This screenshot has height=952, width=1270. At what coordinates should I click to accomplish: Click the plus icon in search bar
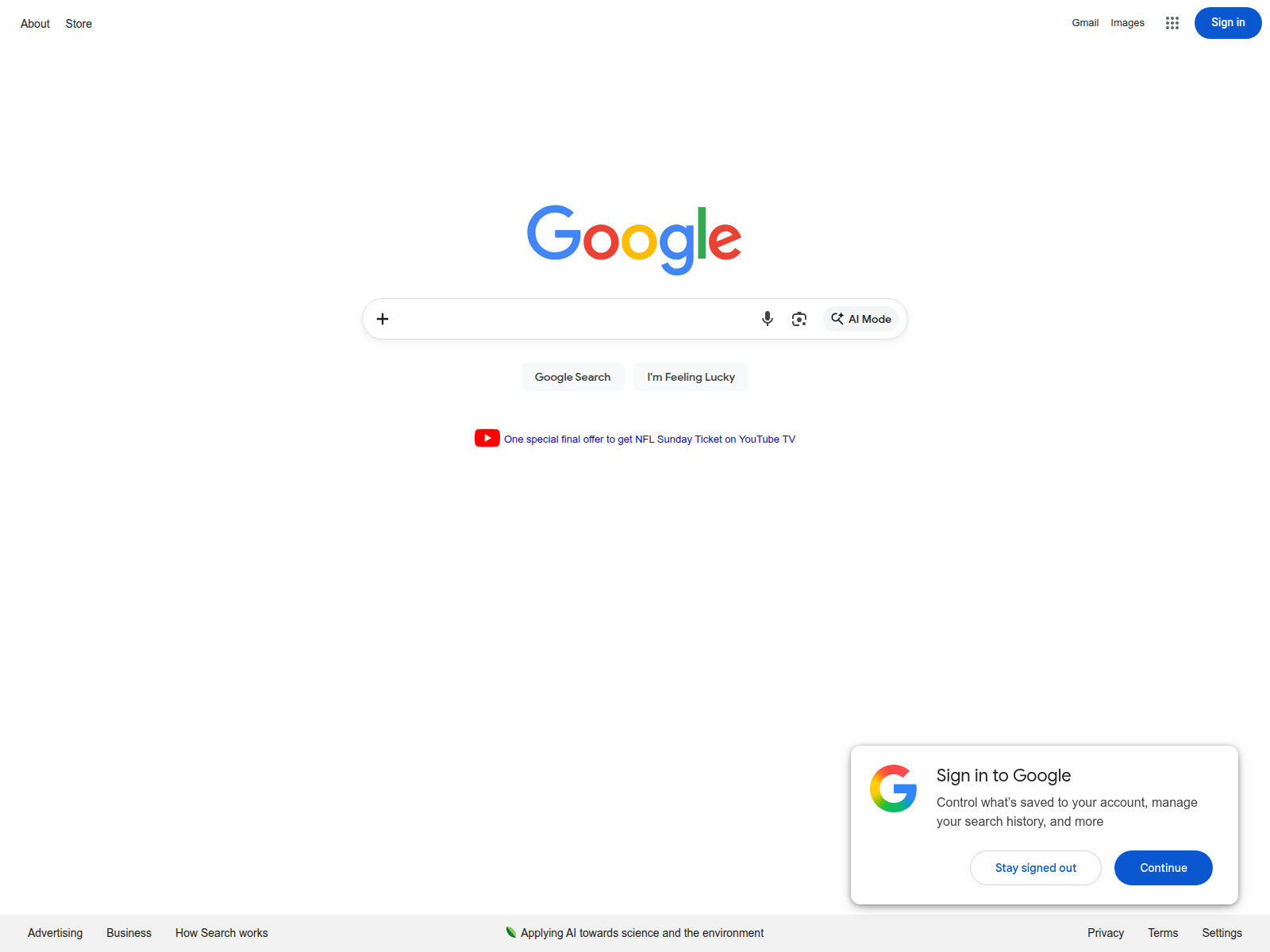383,319
